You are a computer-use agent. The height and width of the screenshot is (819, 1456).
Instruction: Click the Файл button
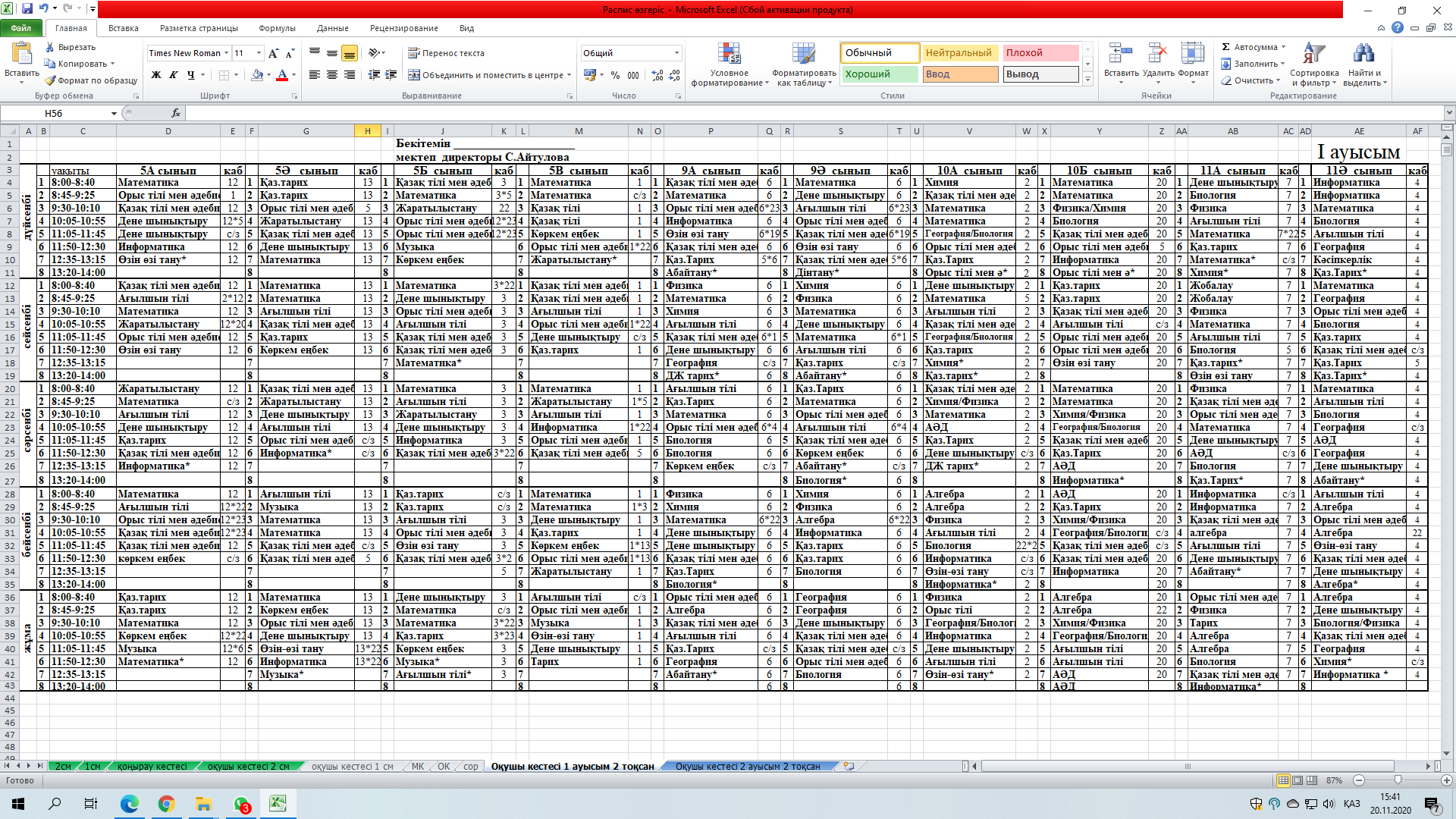(21, 28)
